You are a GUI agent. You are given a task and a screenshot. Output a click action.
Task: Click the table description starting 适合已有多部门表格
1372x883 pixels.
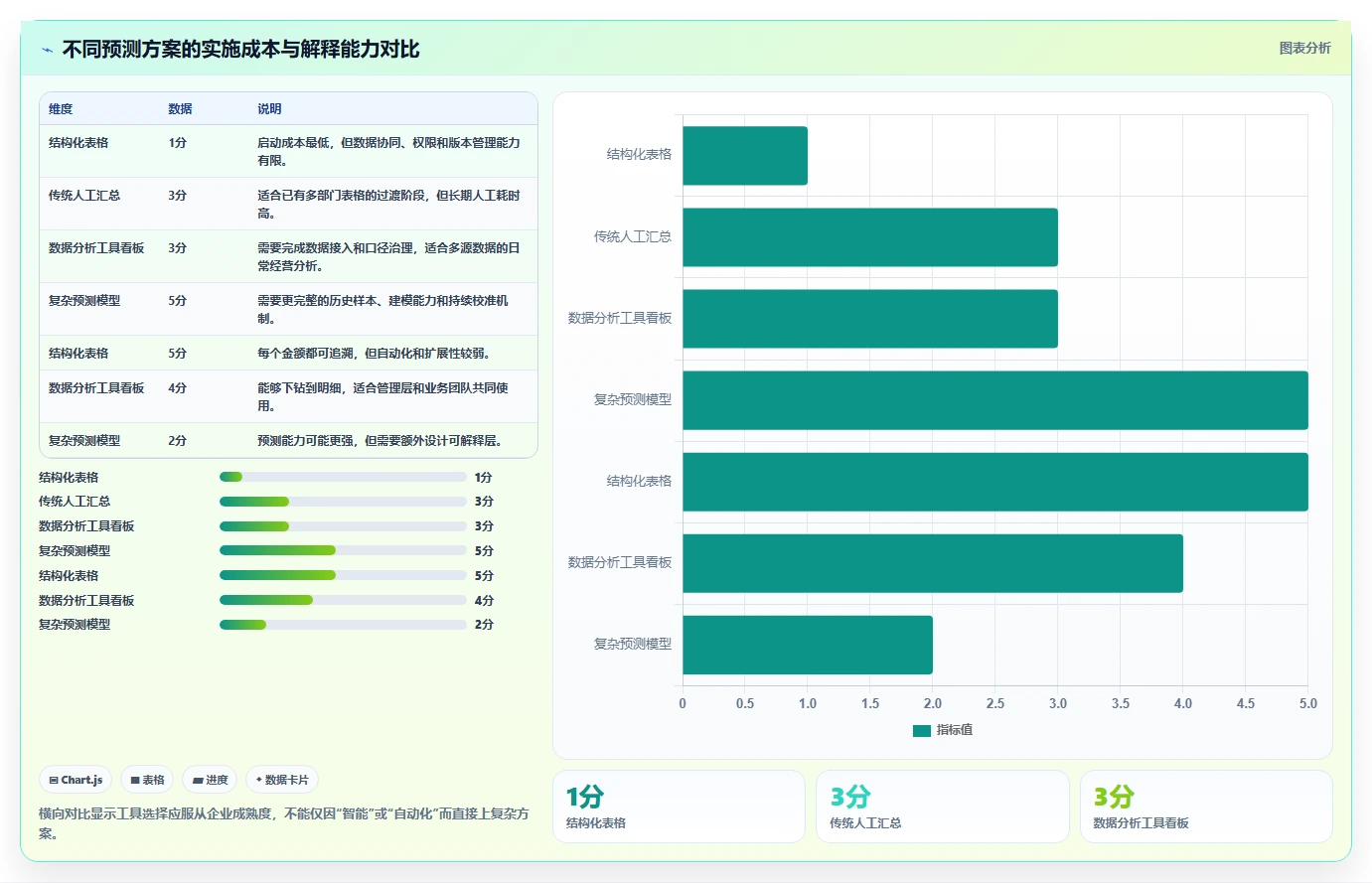tap(389, 205)
